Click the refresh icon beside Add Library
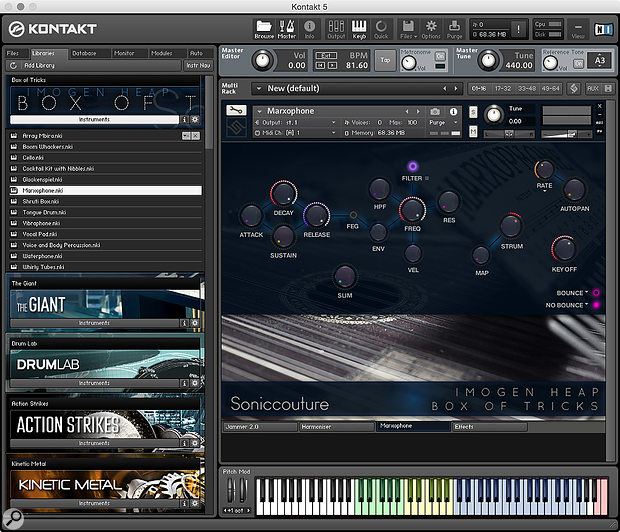The width and height of the screenshot is (620, 532). 13,65
